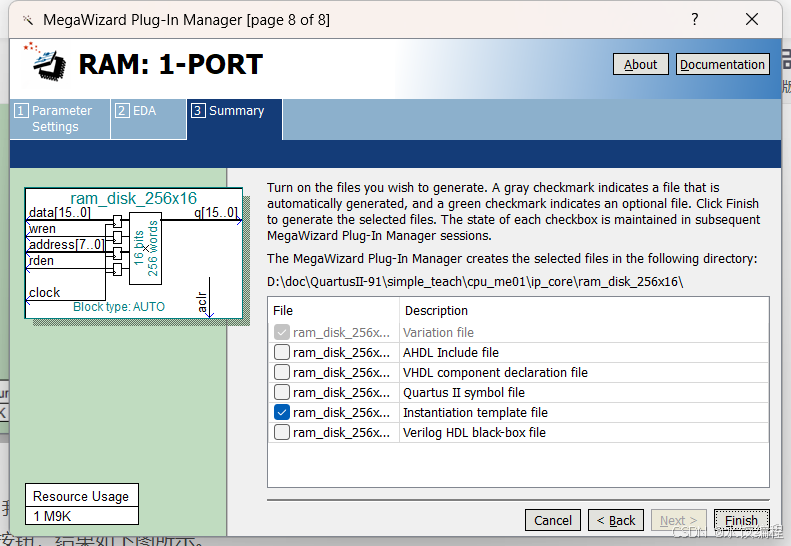Select Quartus II symbol file description
Screen dimensions: 791x546
click(464, 393)
